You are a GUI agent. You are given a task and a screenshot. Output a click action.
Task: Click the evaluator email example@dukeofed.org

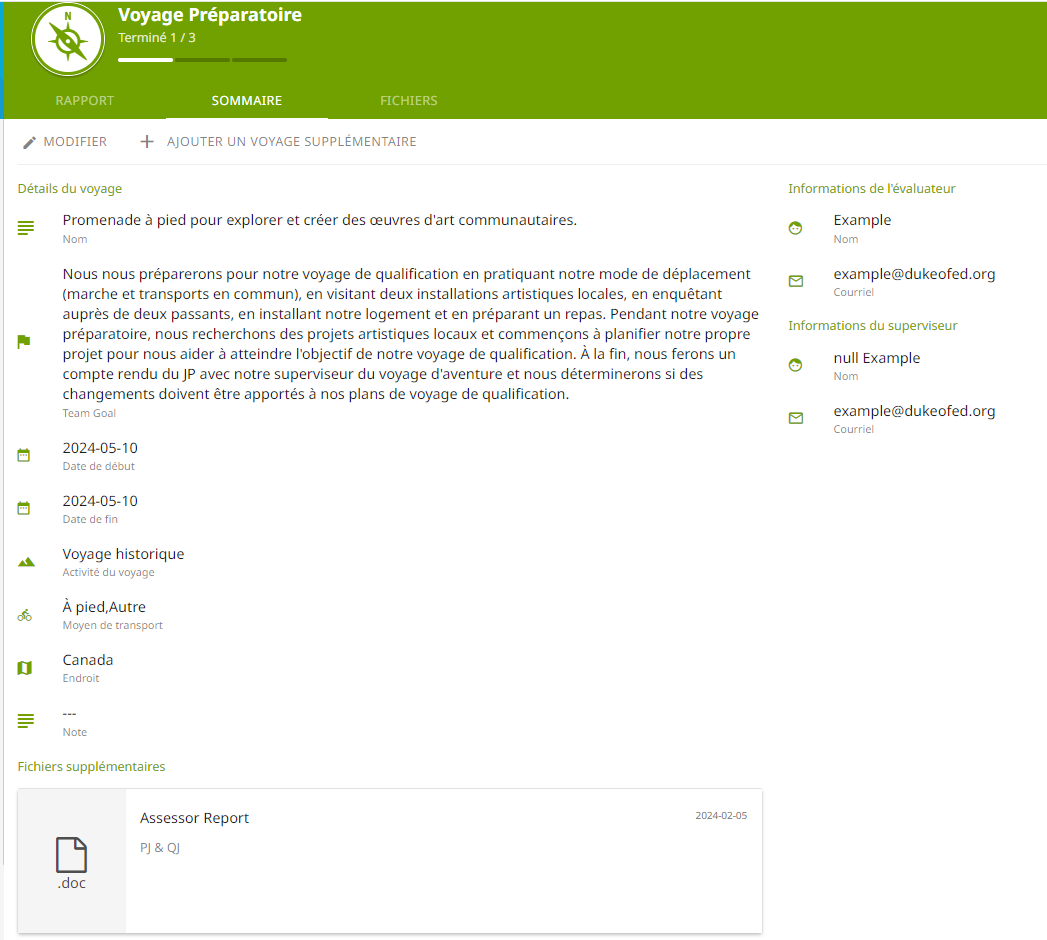914,274
